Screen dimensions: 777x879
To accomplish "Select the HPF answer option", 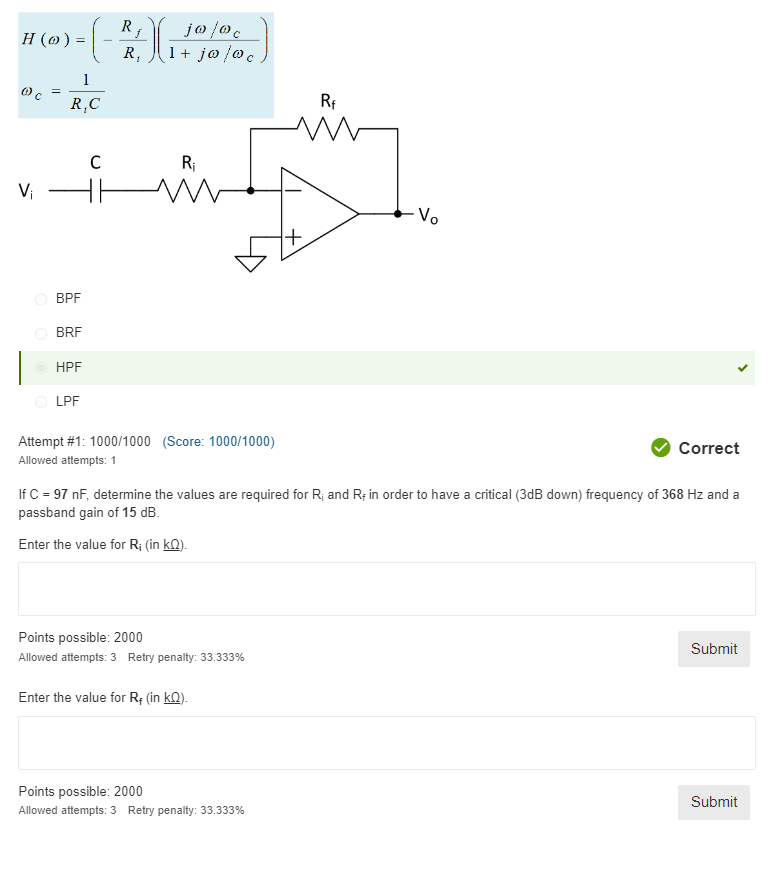I will [x=41, y=367].
